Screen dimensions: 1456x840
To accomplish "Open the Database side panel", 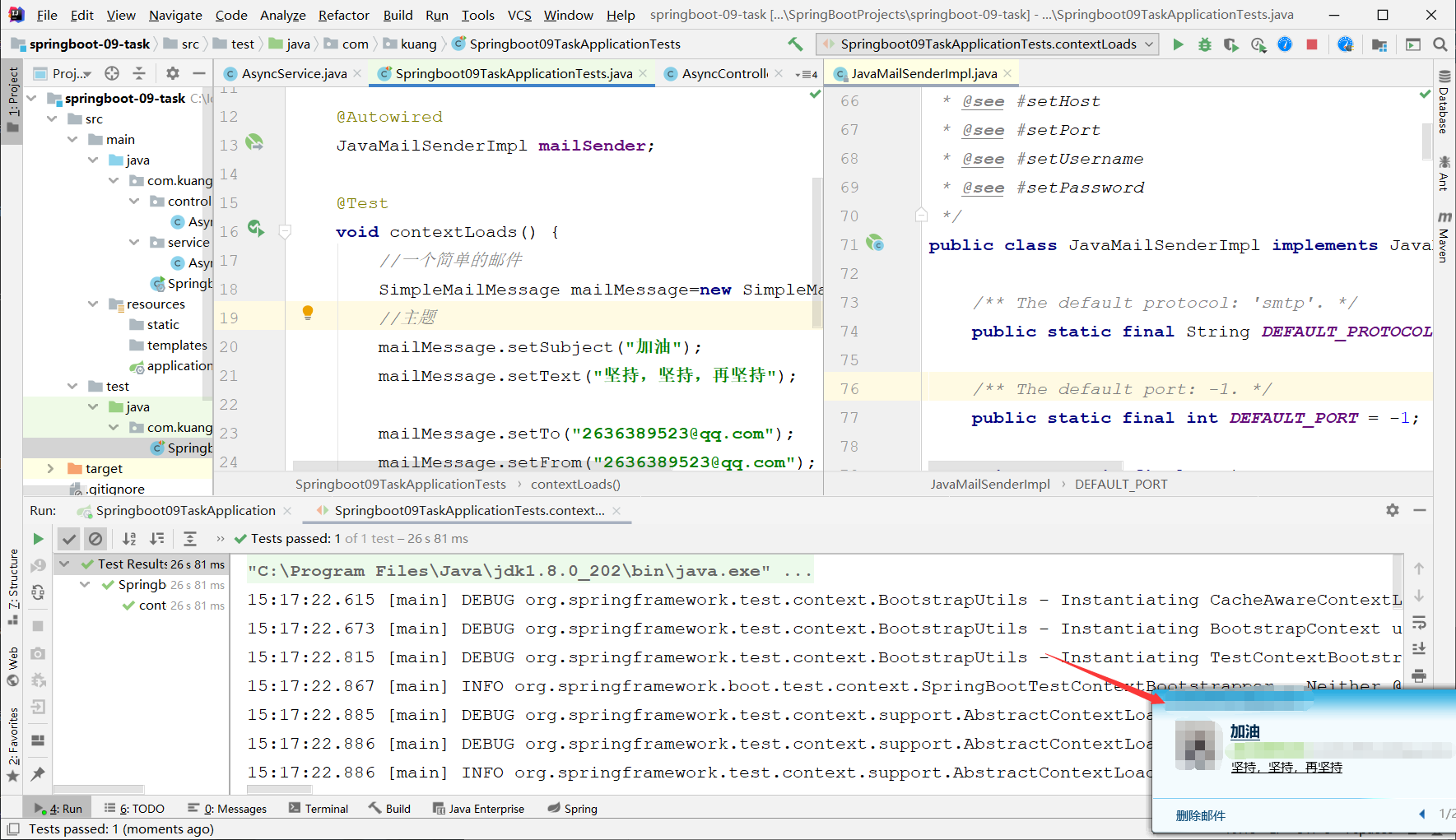I will [1444, 103].
